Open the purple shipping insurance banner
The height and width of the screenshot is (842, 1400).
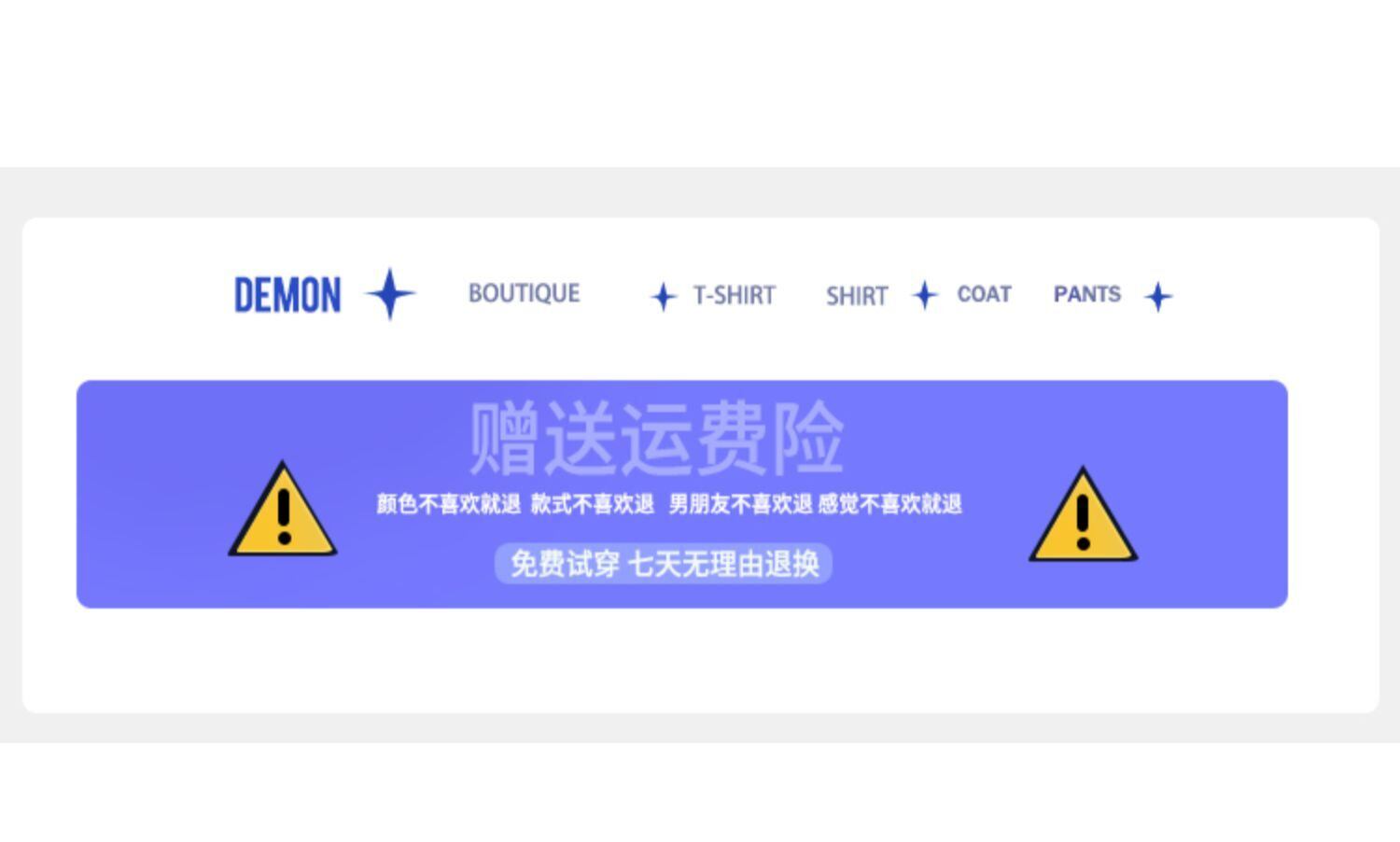pos(682,494)
